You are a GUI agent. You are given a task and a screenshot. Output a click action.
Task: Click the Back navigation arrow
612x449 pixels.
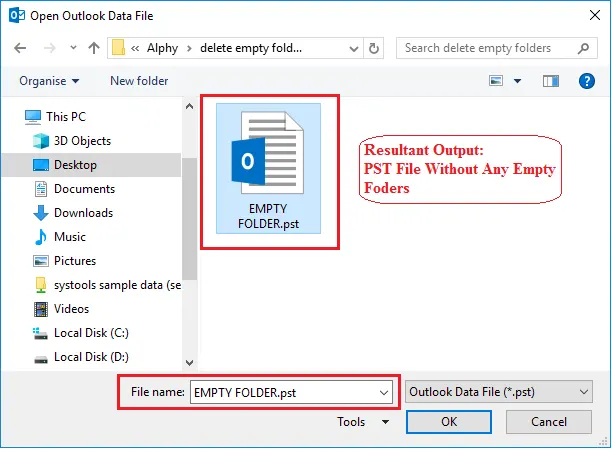(x=20, y=48)
